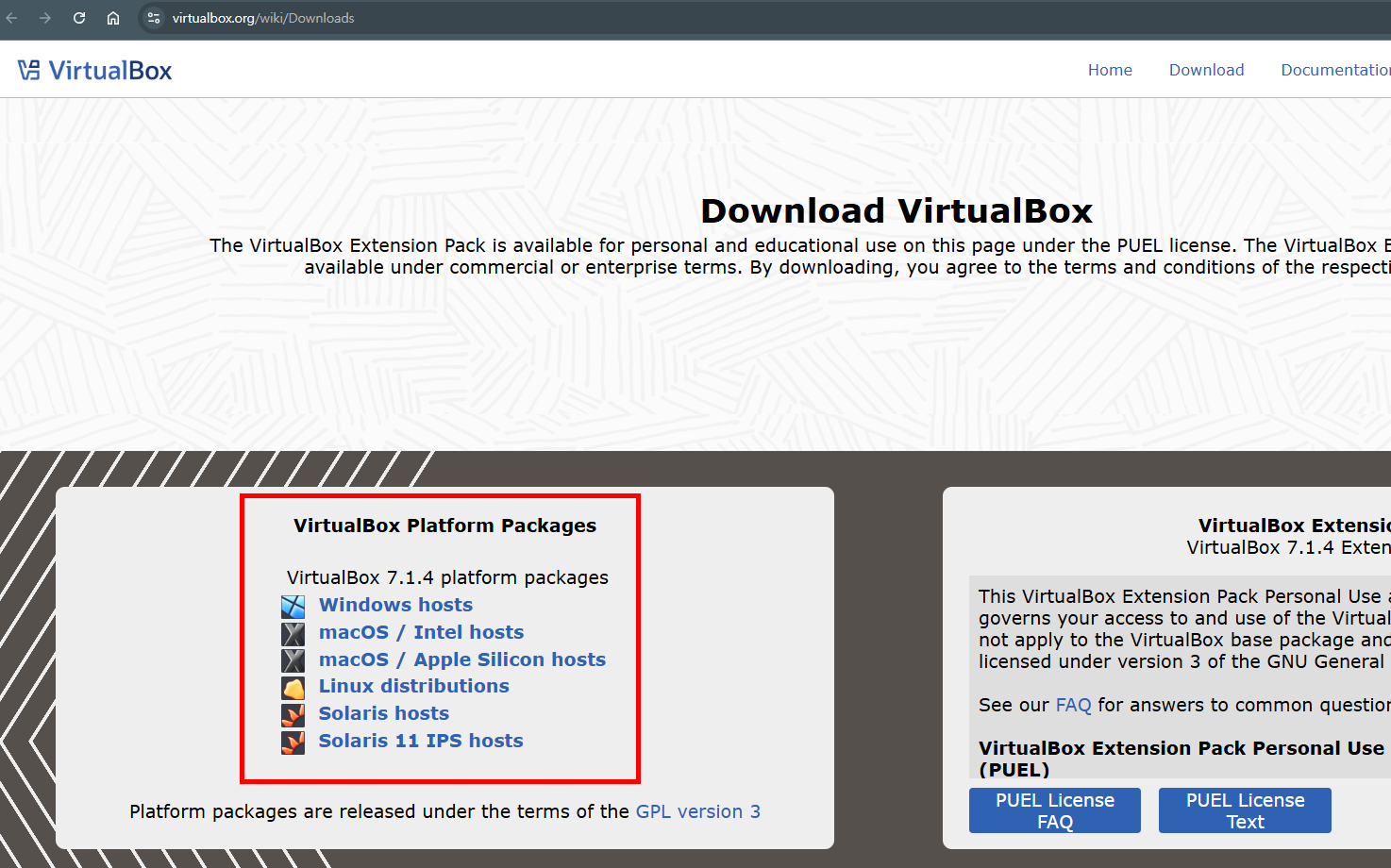This screenshot has width=1391, height=868.
Task: Click the VirtualBox 7.1.4 platform packages text
Action: (447, 577)
